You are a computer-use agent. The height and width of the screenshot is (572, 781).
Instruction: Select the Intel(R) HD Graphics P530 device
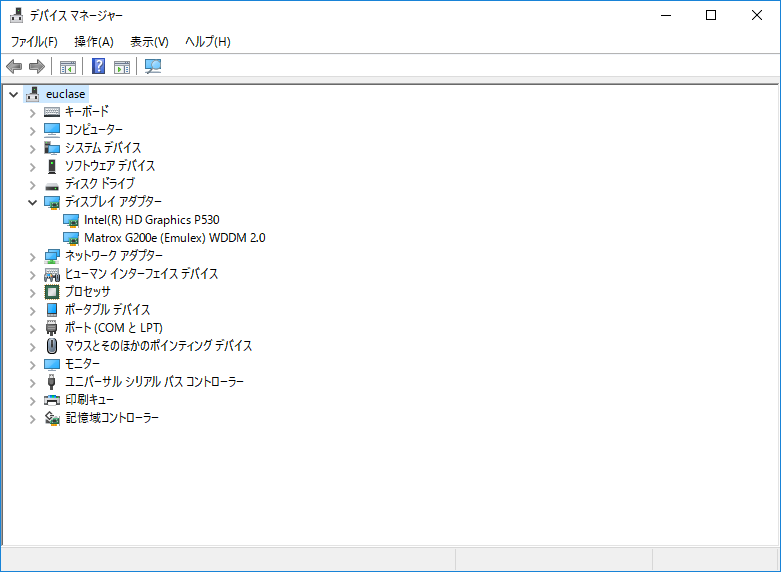coord(151,220)
